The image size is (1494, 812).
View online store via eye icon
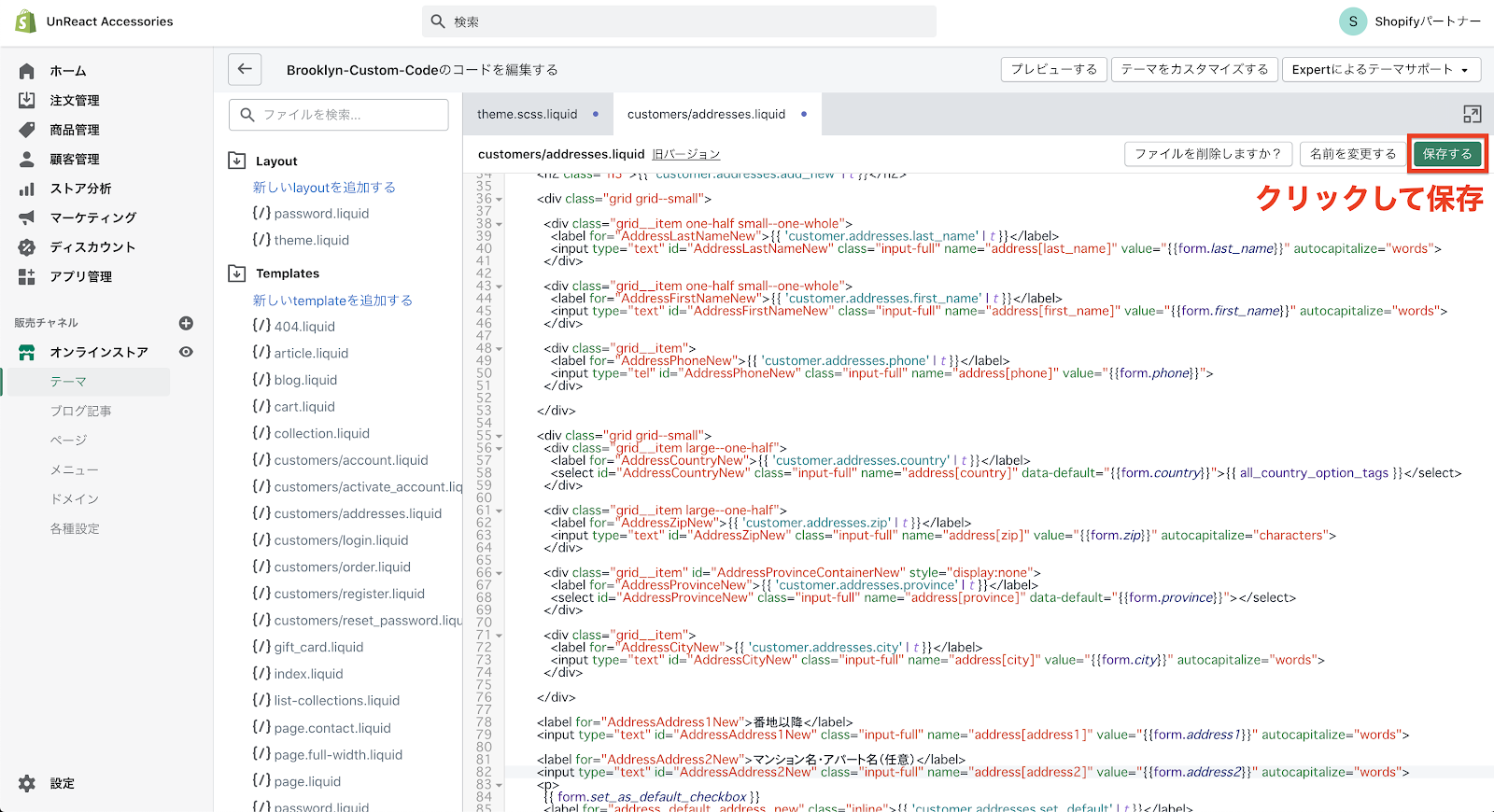(x=186, y=352)
